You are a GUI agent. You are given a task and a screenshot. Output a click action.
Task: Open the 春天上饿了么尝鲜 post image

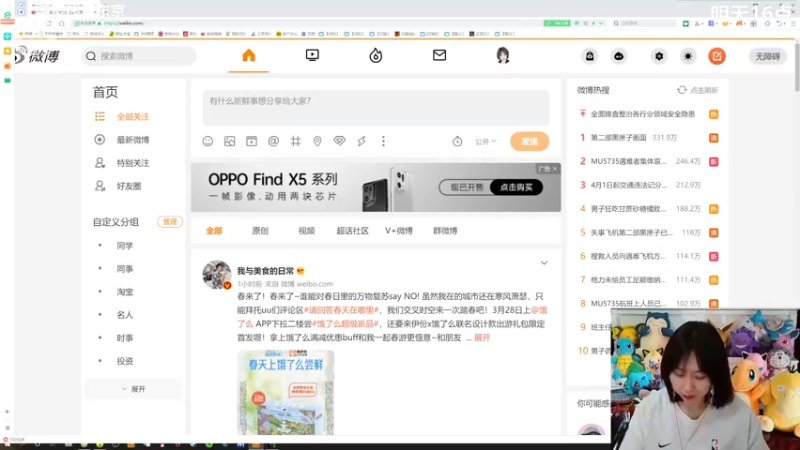pyautogui.click(x=285, y=392)
